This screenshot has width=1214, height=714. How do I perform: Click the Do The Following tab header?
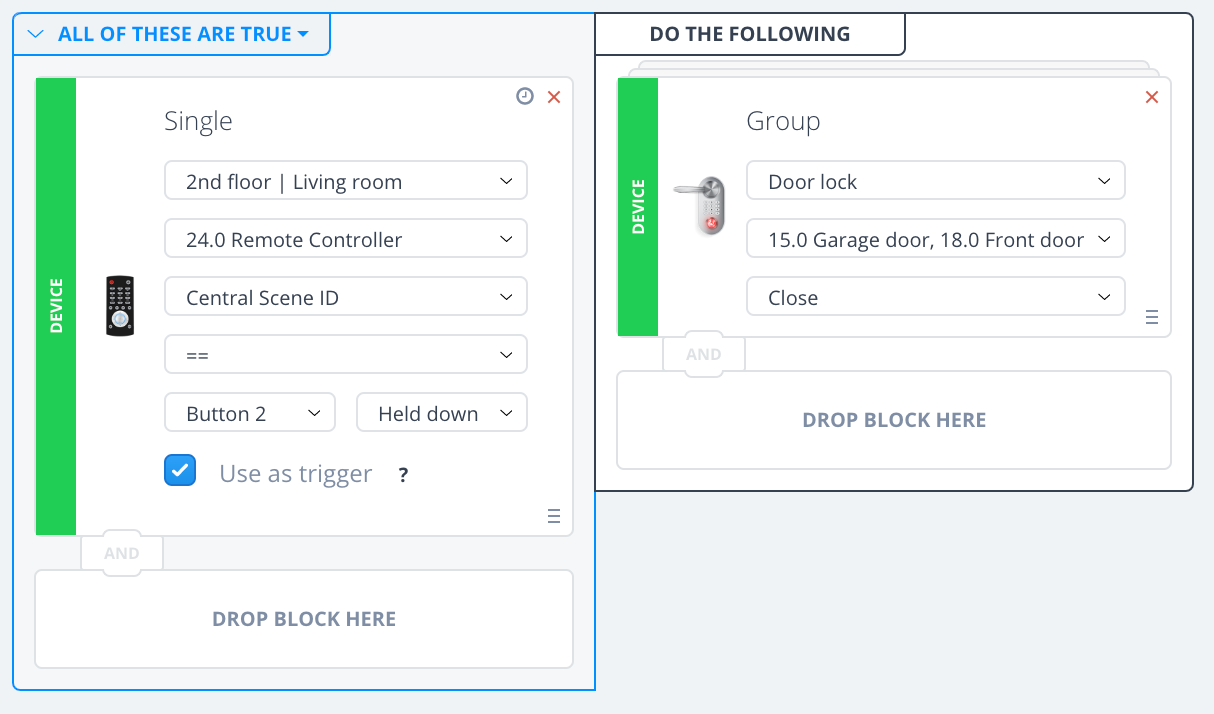tap(750, 34)
